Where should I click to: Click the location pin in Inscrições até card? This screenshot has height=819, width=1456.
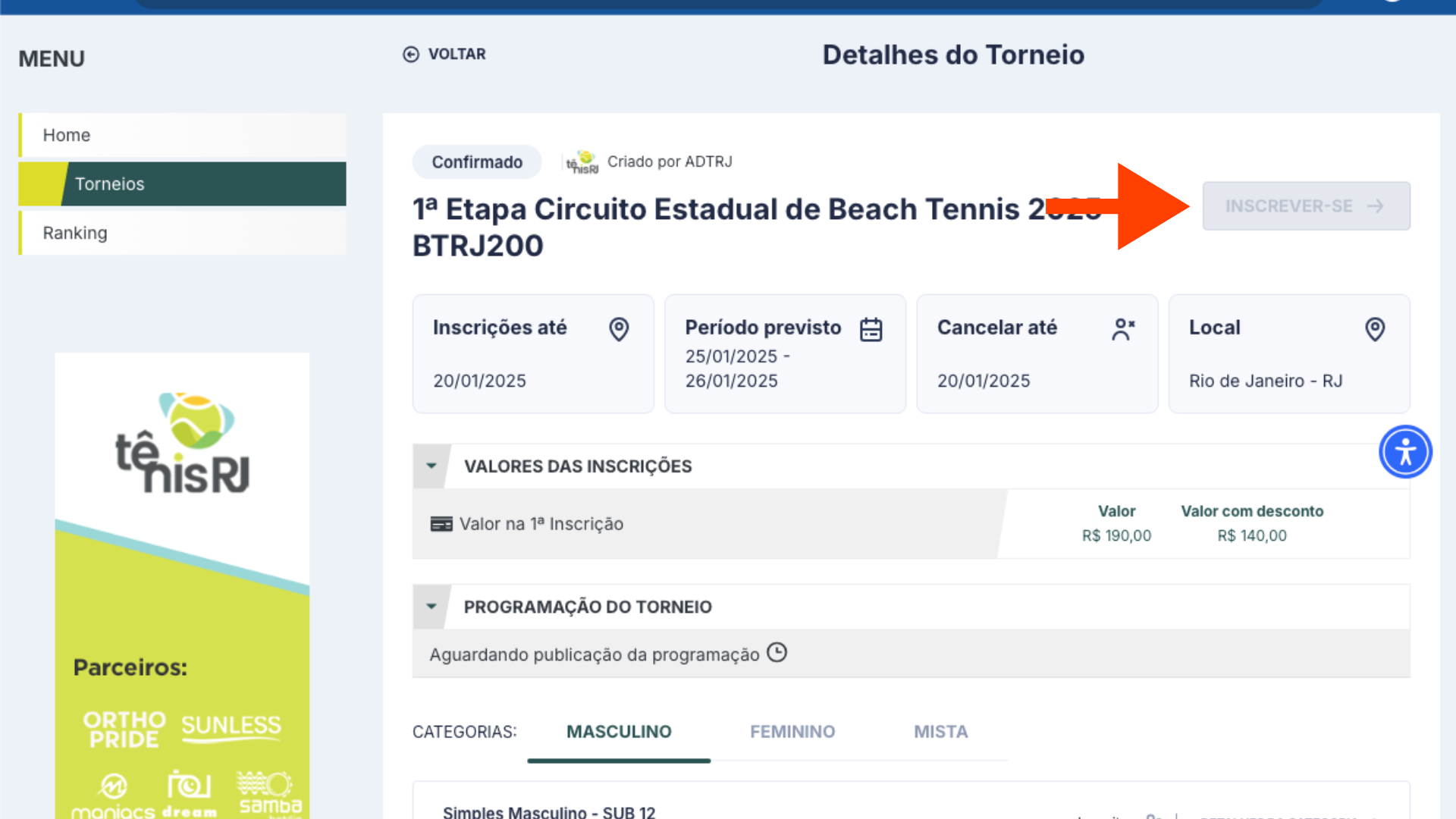coord(619,329)
